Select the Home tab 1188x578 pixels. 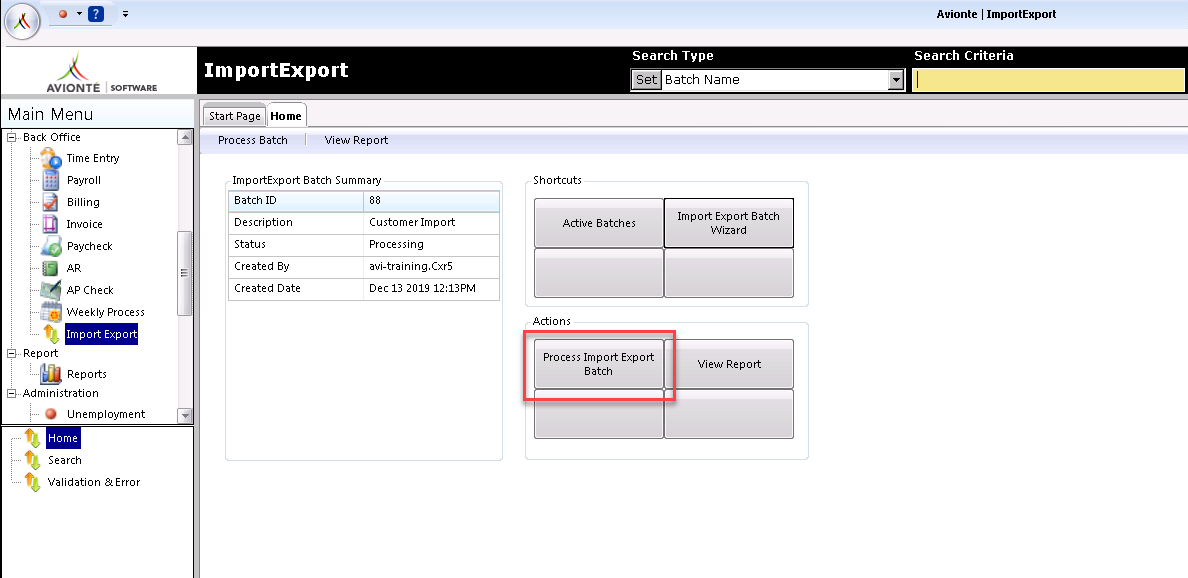286,116
